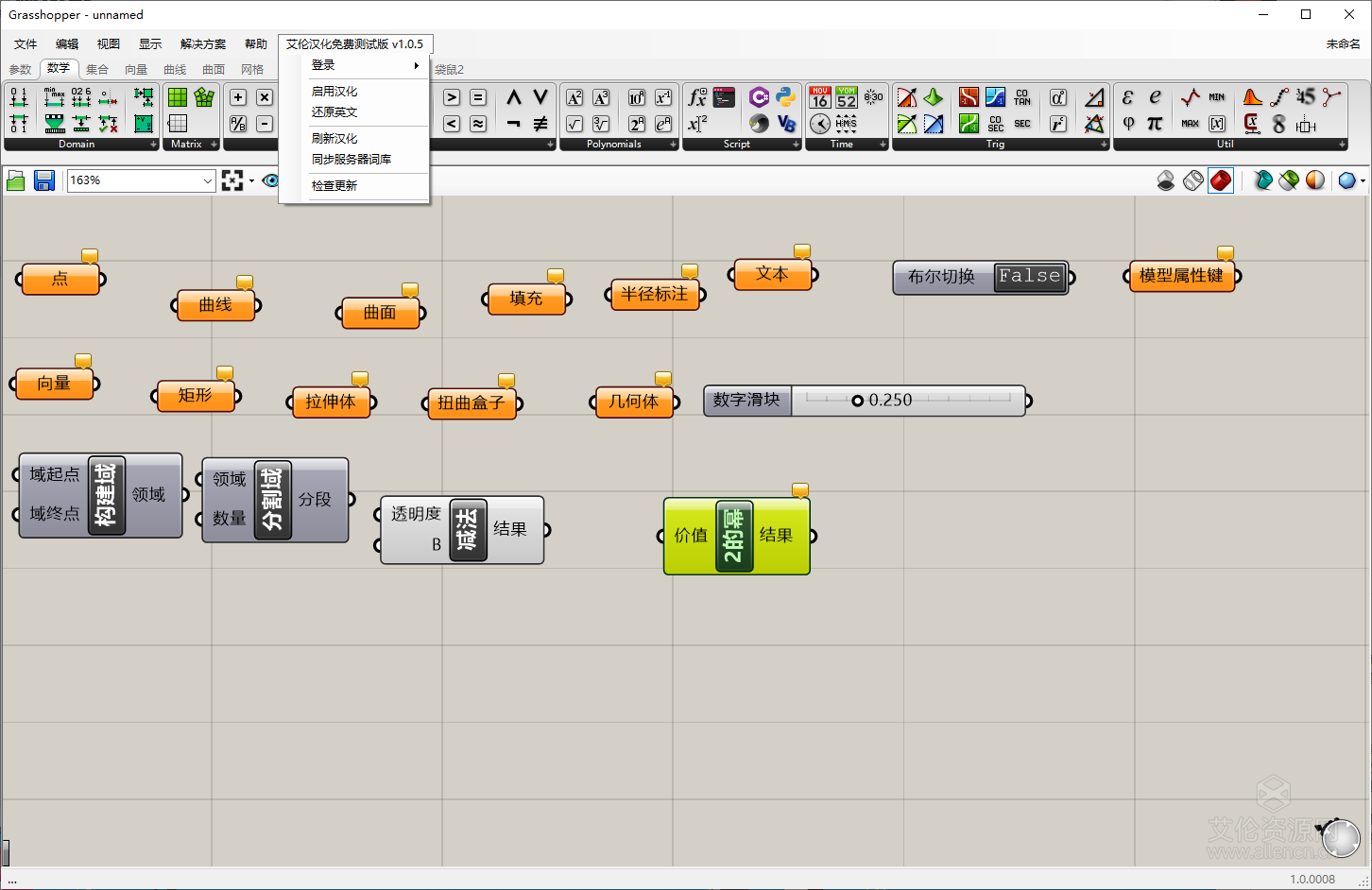Viewport: 1372px width, 890px height.
Task: Expand the Time panel
Action: [883, 145]
